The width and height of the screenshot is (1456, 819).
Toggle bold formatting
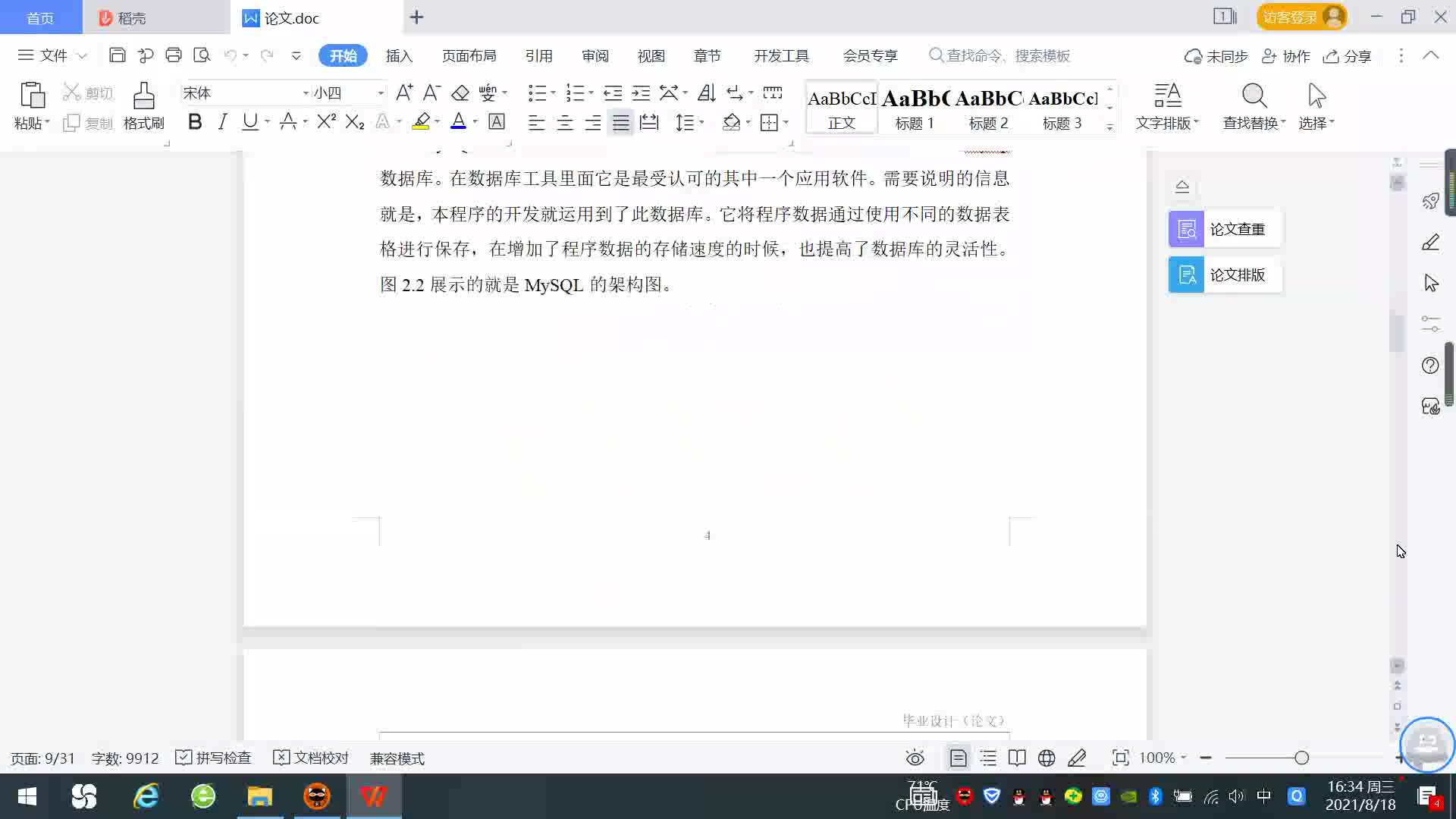click(195, 121)
